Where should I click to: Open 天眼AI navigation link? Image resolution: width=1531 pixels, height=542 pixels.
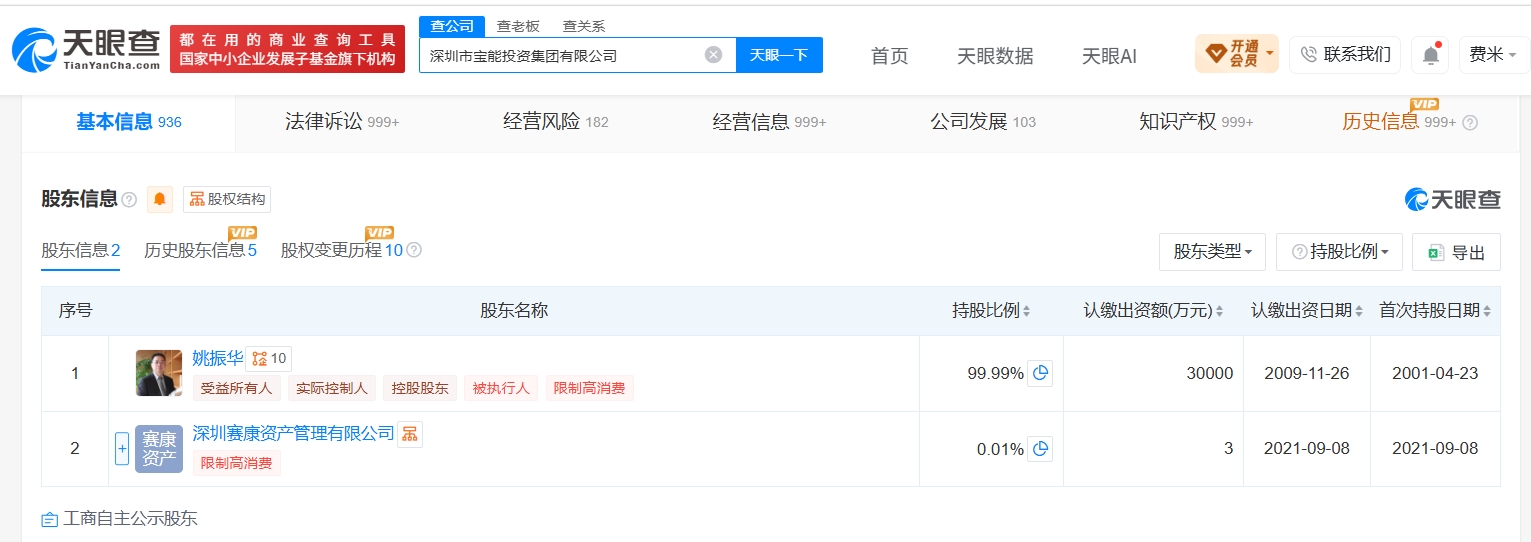(1109, 56)
